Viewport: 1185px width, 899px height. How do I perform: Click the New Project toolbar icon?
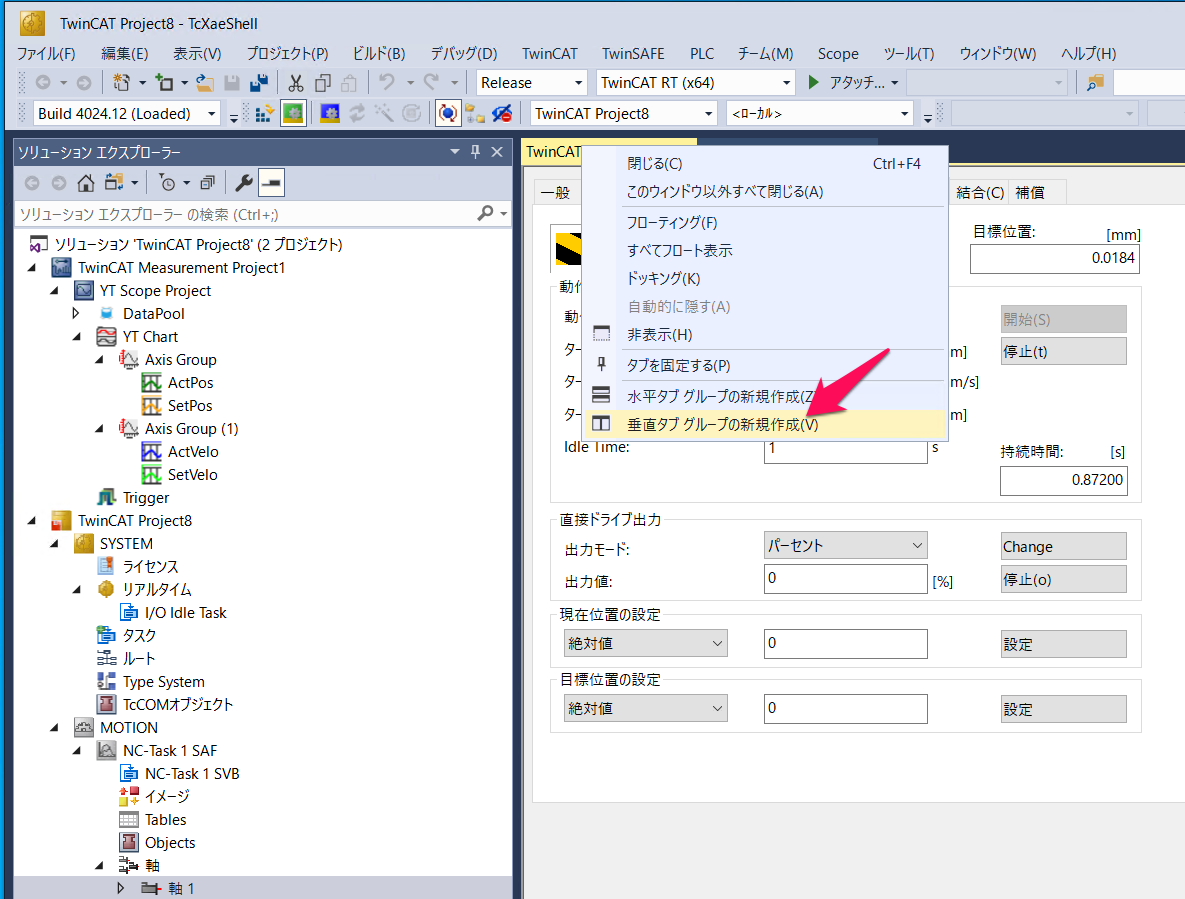121,82
